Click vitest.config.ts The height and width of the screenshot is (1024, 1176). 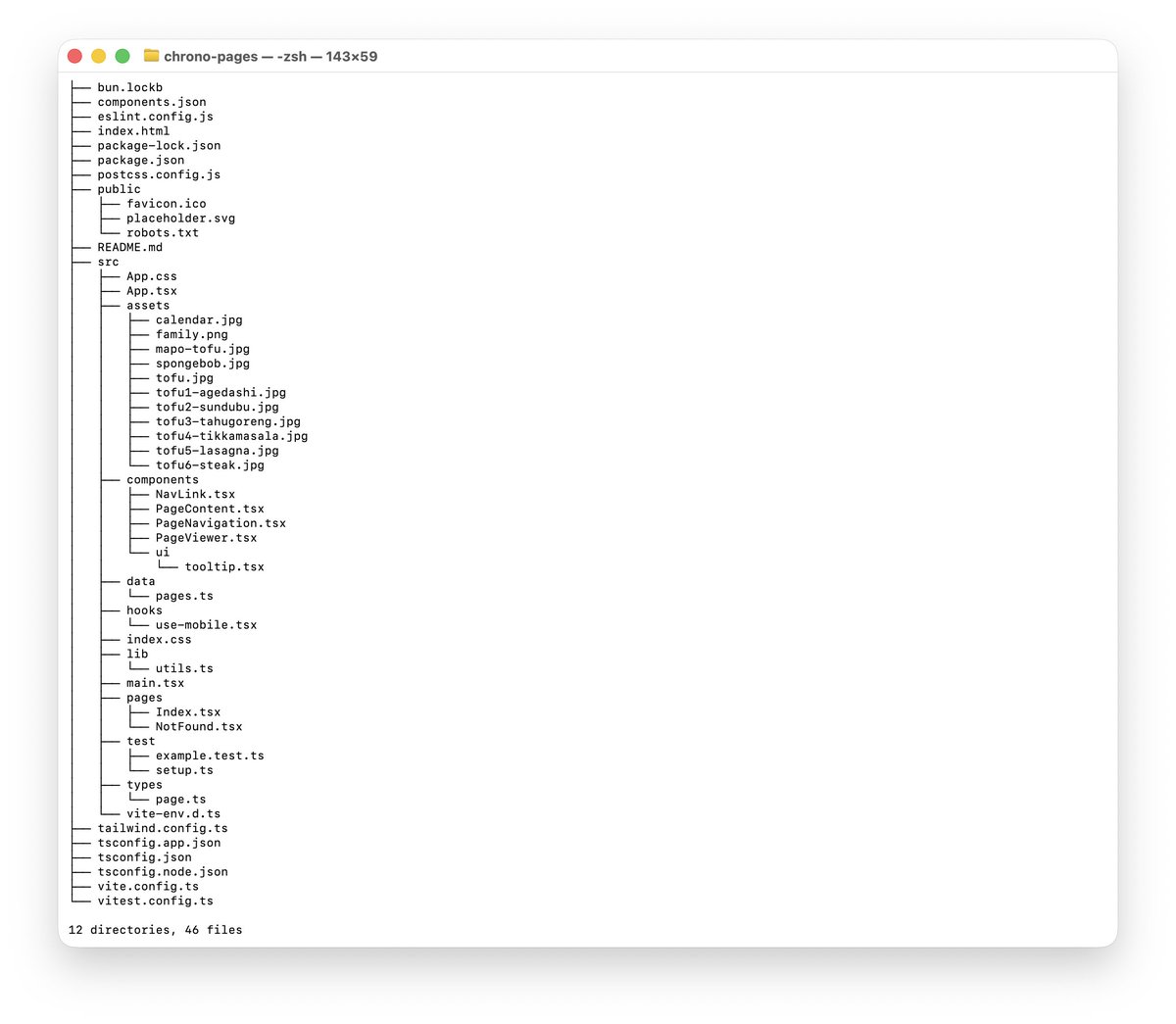coord(155,901)
